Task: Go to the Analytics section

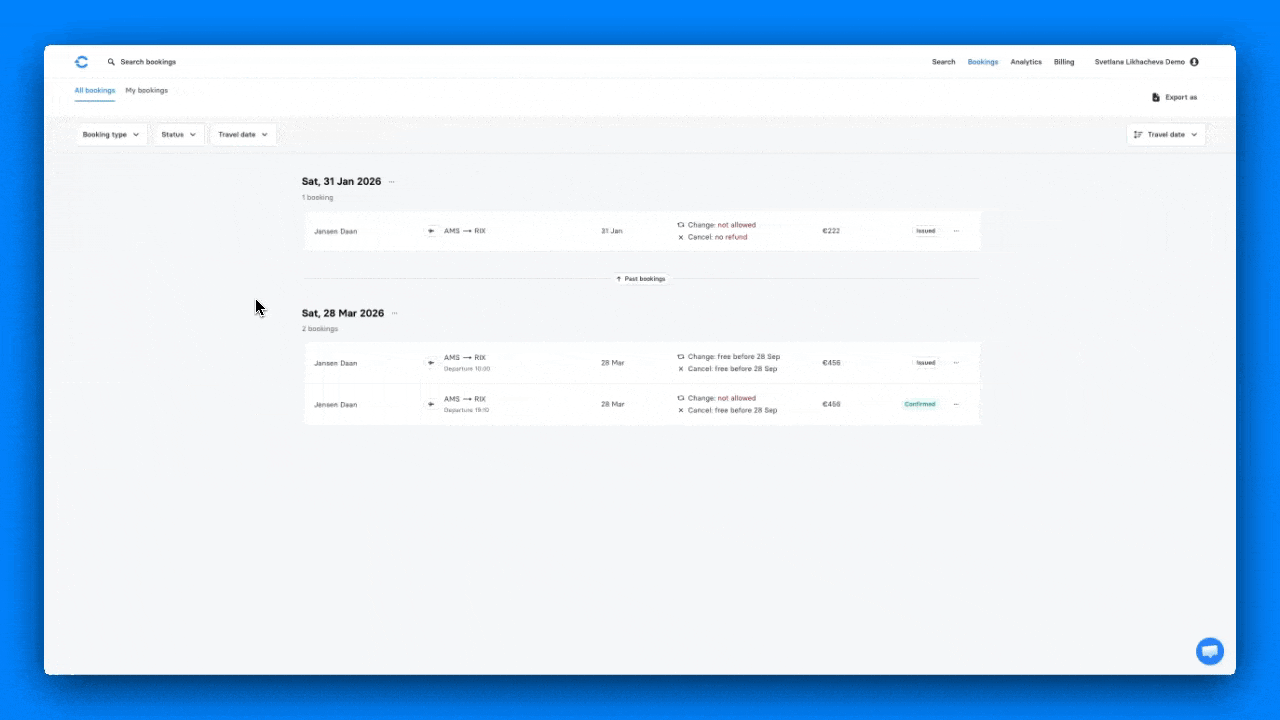Action: pos(1026,61)
